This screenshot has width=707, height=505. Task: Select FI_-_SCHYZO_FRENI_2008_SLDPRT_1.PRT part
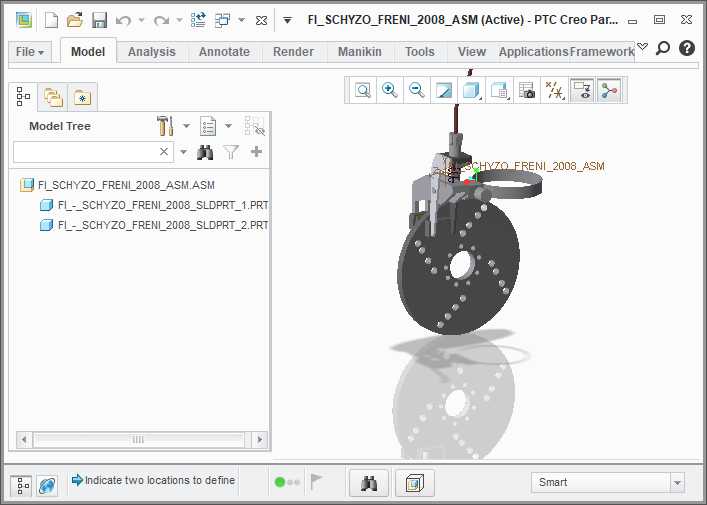(x=154, y=205)
